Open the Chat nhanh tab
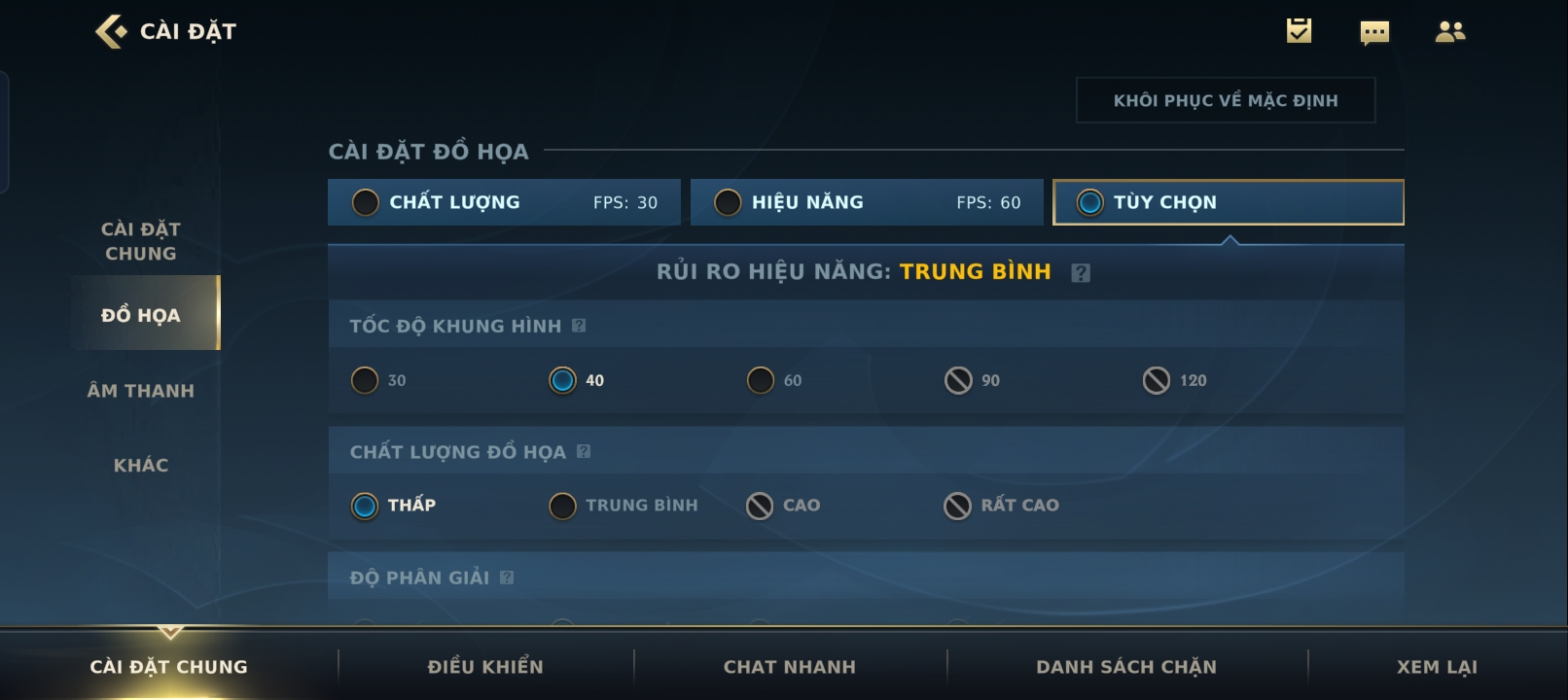This screenshot has width=1568, height=700. point(790,667)
